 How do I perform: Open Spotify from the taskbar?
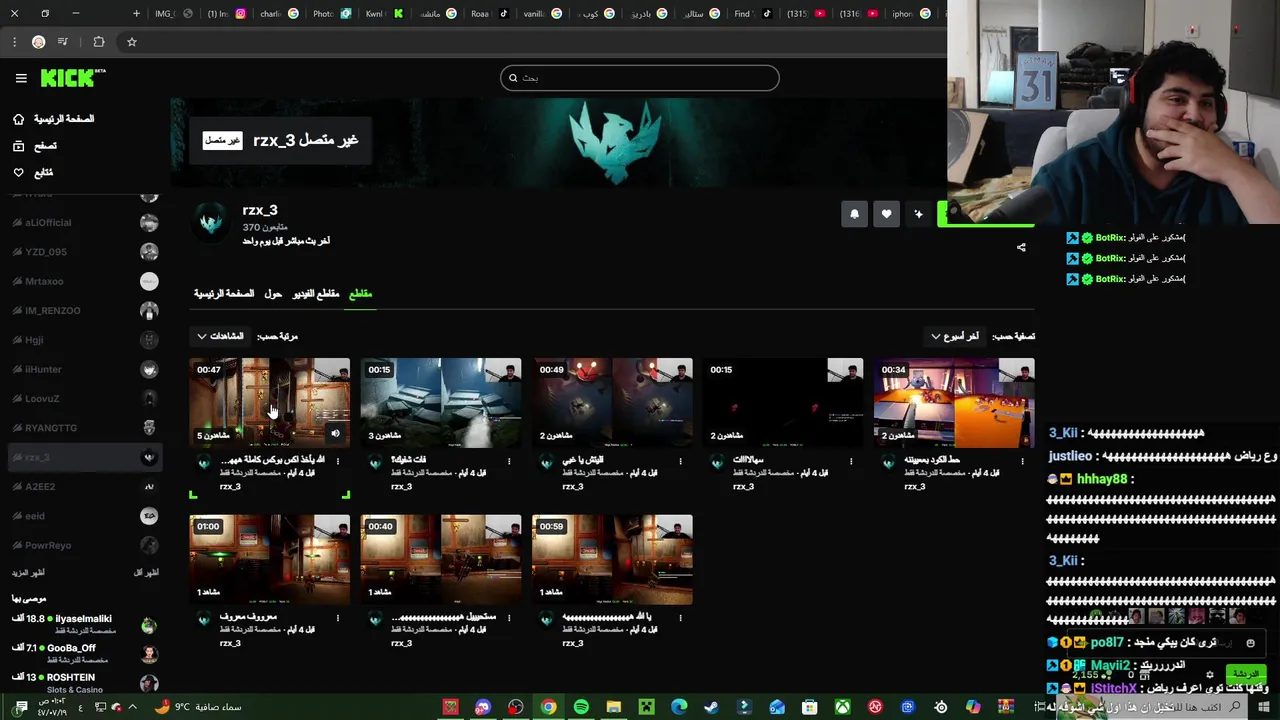581,707
